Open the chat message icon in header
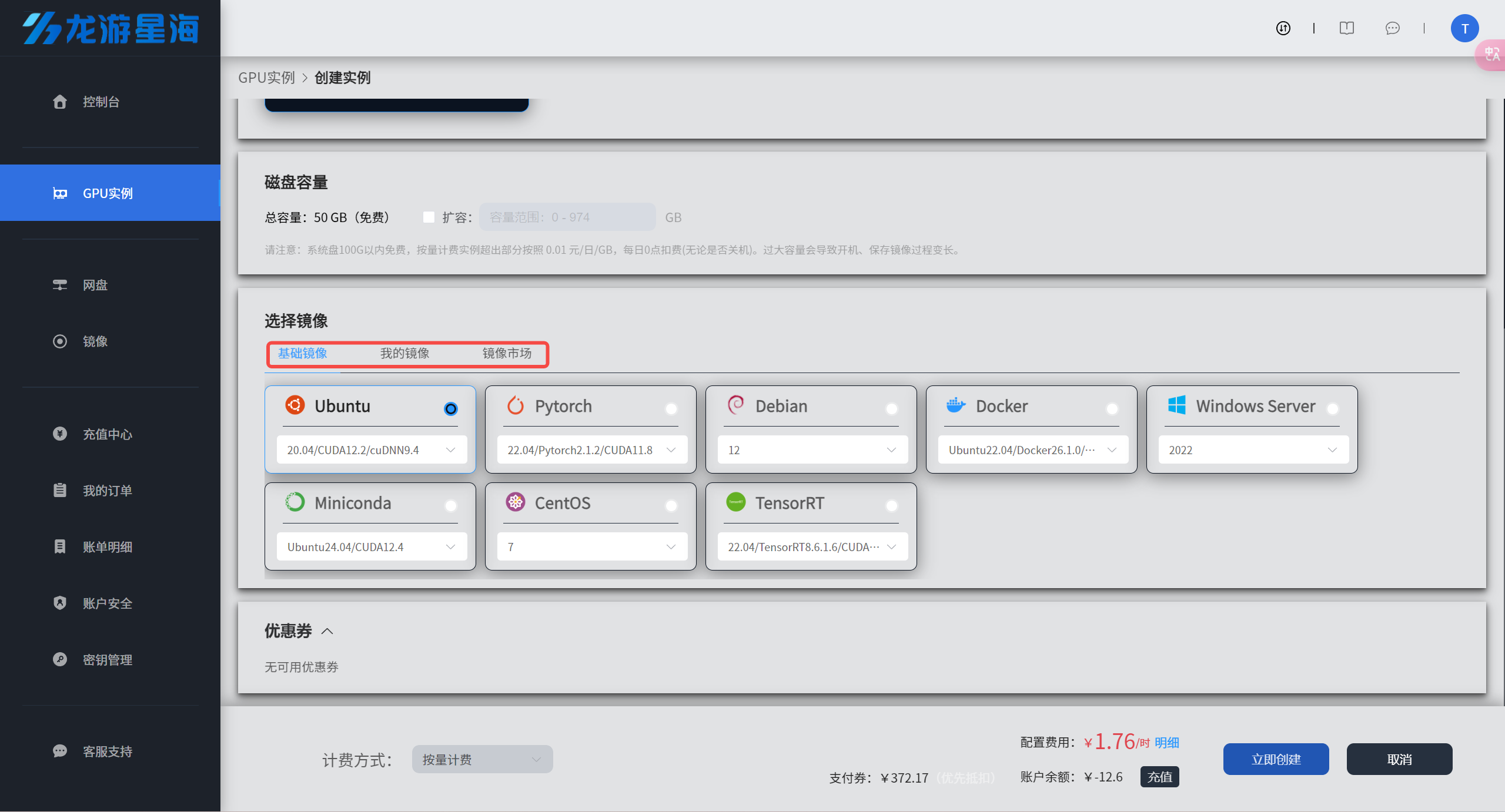Image resolution: width=1505 pixels, height=812 pixels. pos(1392,28)
